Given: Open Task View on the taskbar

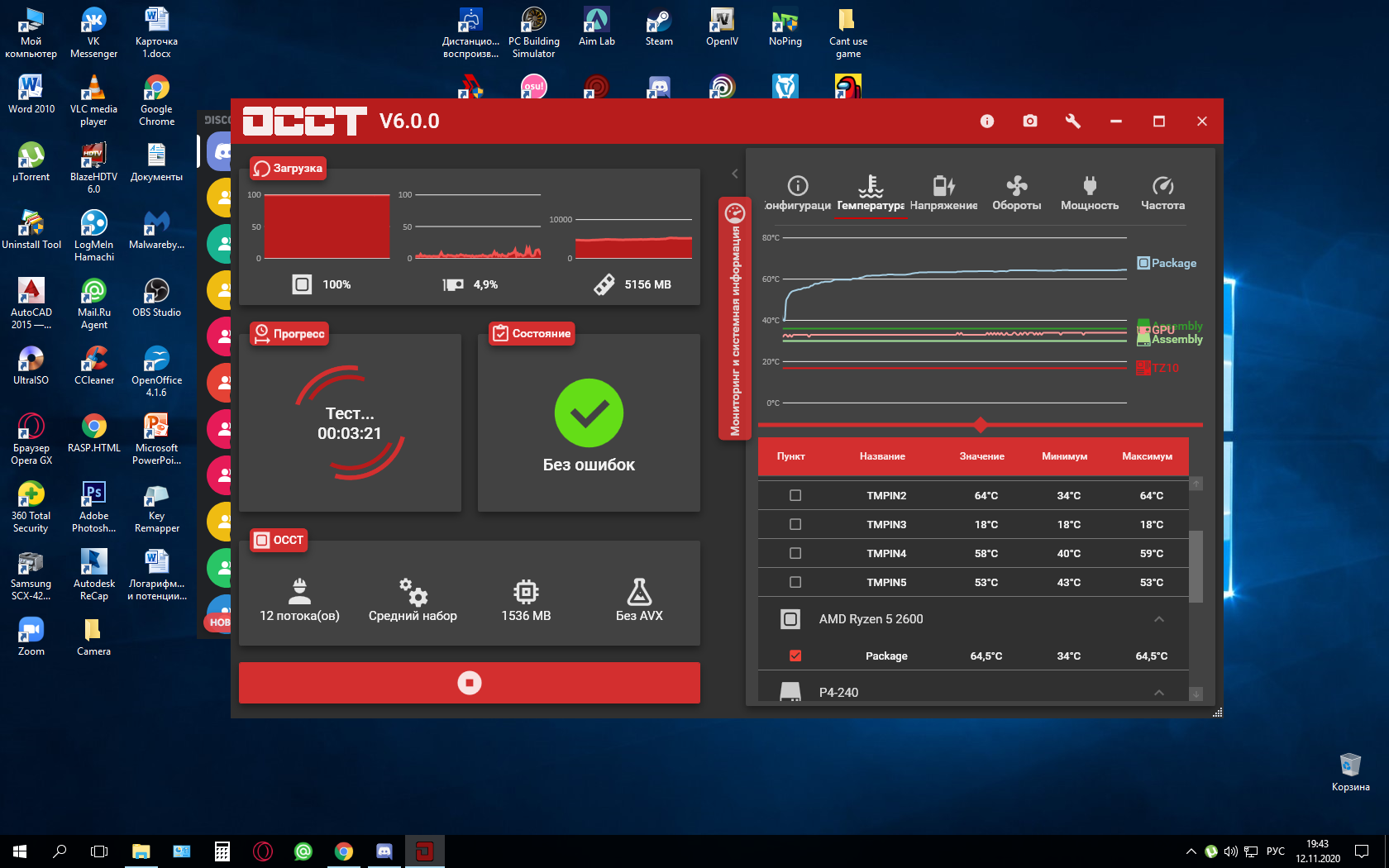Looking at the screenshot, I should click(x=99, y=851).
